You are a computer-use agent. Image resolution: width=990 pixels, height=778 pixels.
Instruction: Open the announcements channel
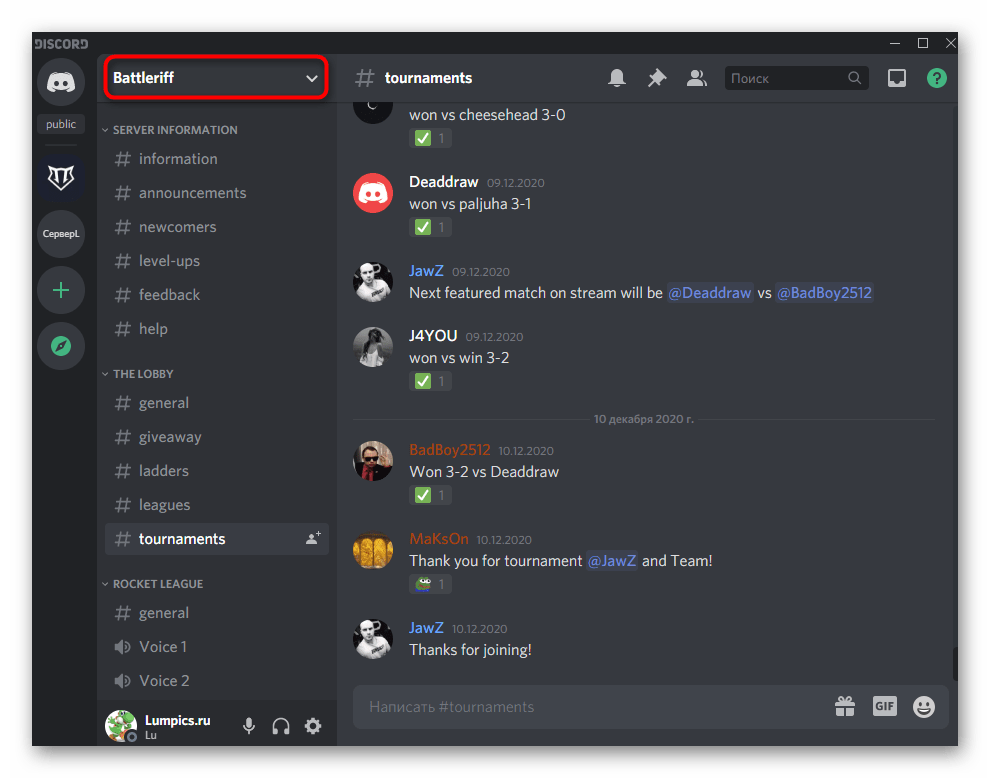click(x=217, y=193)
